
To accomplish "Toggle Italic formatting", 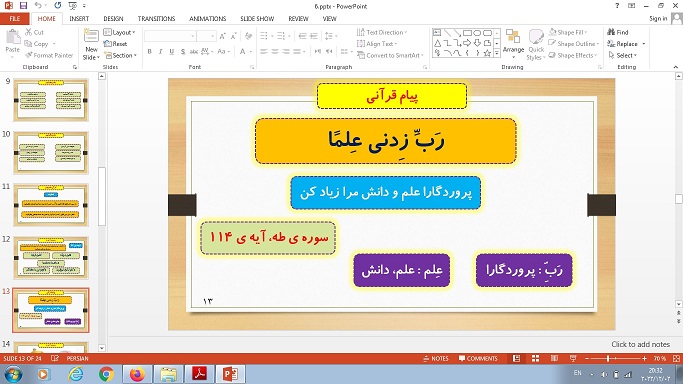I will (160, 51).
